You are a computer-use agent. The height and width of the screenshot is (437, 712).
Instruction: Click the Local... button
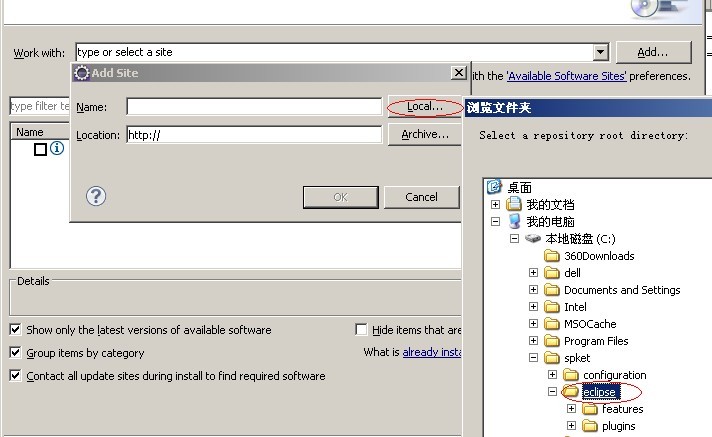click(424, 106)
